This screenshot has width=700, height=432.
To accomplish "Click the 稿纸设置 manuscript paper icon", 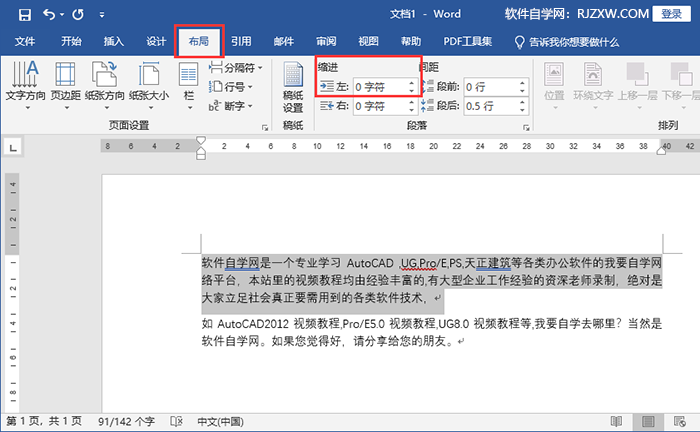I will [x=293, y=88].
